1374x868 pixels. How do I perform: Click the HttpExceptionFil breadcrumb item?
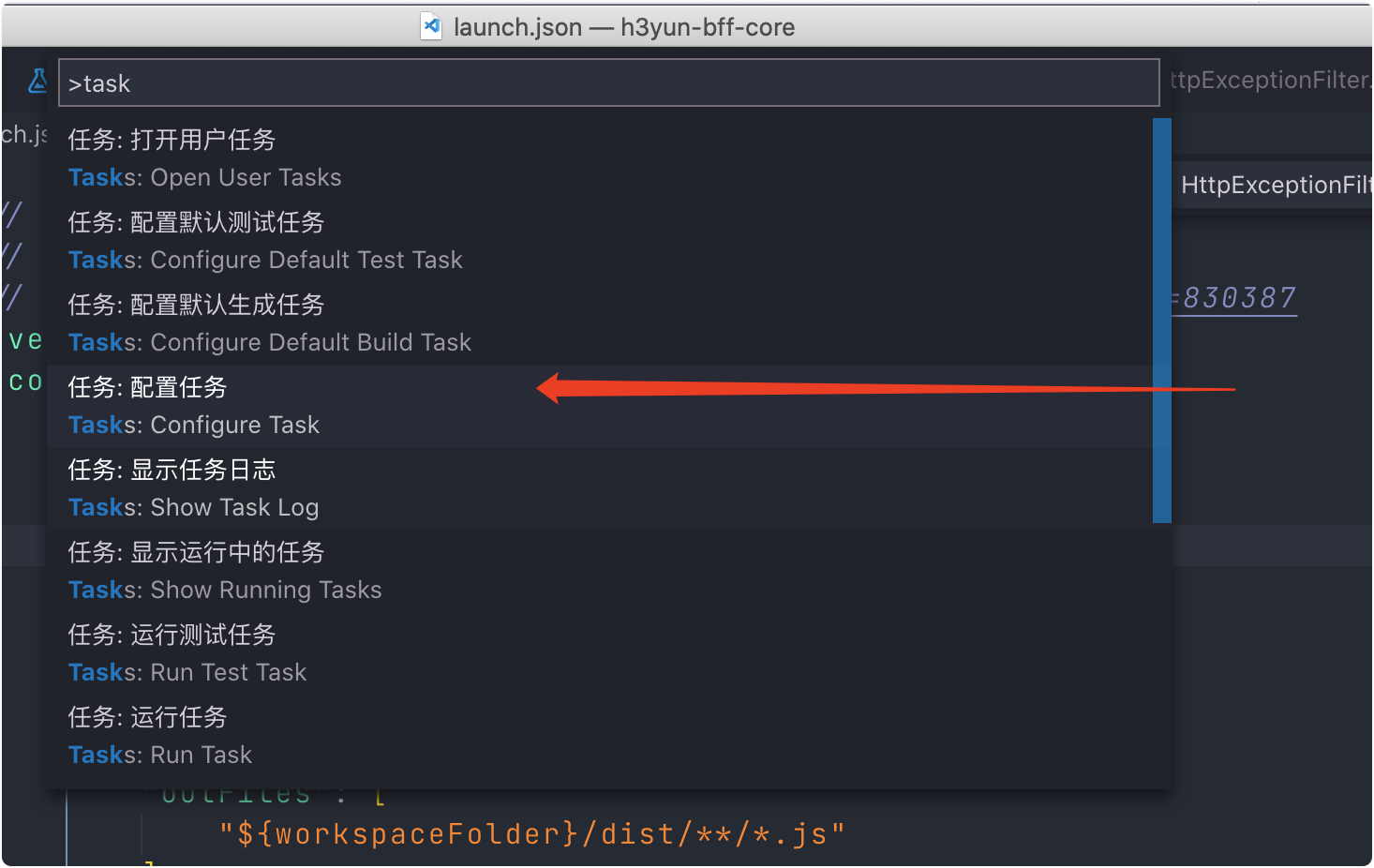[x=1276, y=185]
